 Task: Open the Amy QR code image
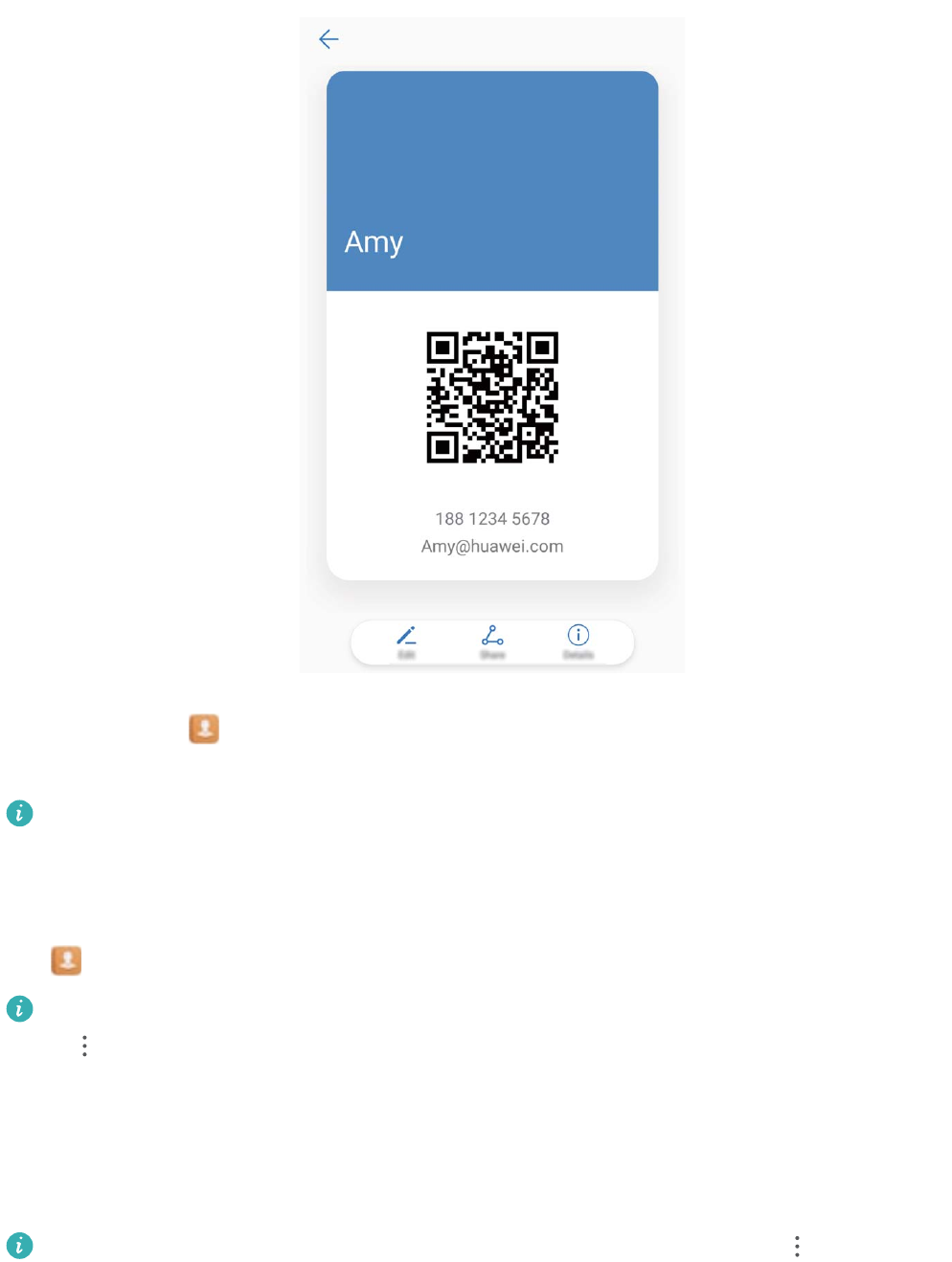(x=492, y=397)
